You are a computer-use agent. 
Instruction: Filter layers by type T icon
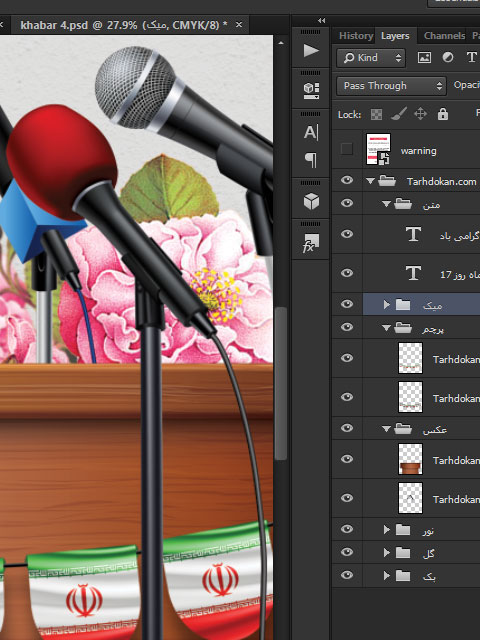(471, 57)
